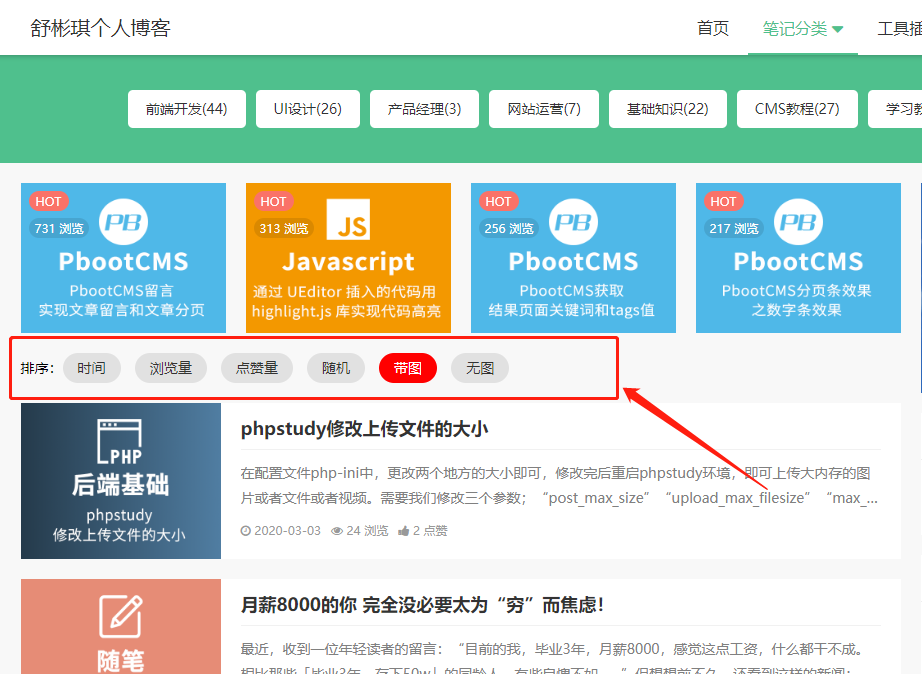Sort articles by 点赞量
The height and width of the screenshot is (674, 922).
coord(257,368)
